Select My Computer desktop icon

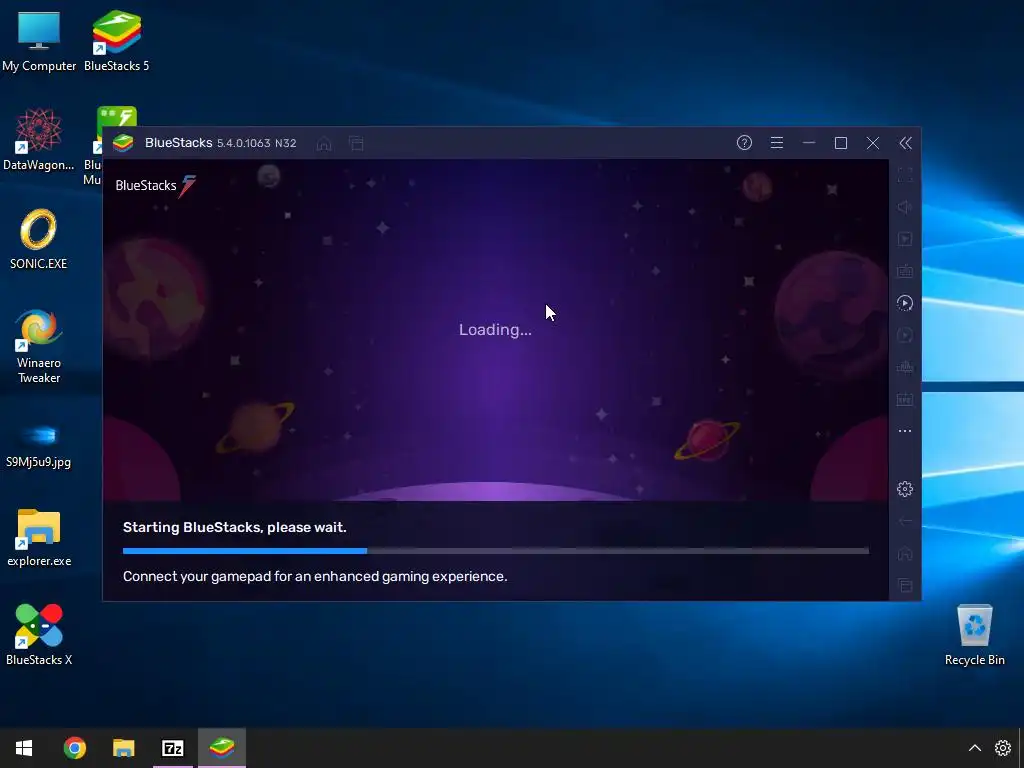(39, 41)
